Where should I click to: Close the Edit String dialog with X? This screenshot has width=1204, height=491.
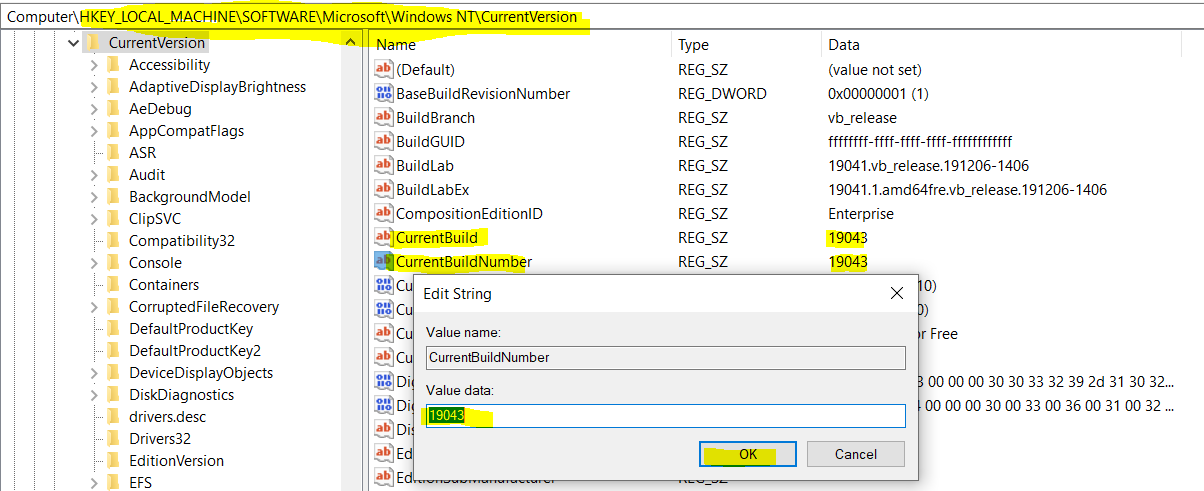pos(896,294)
